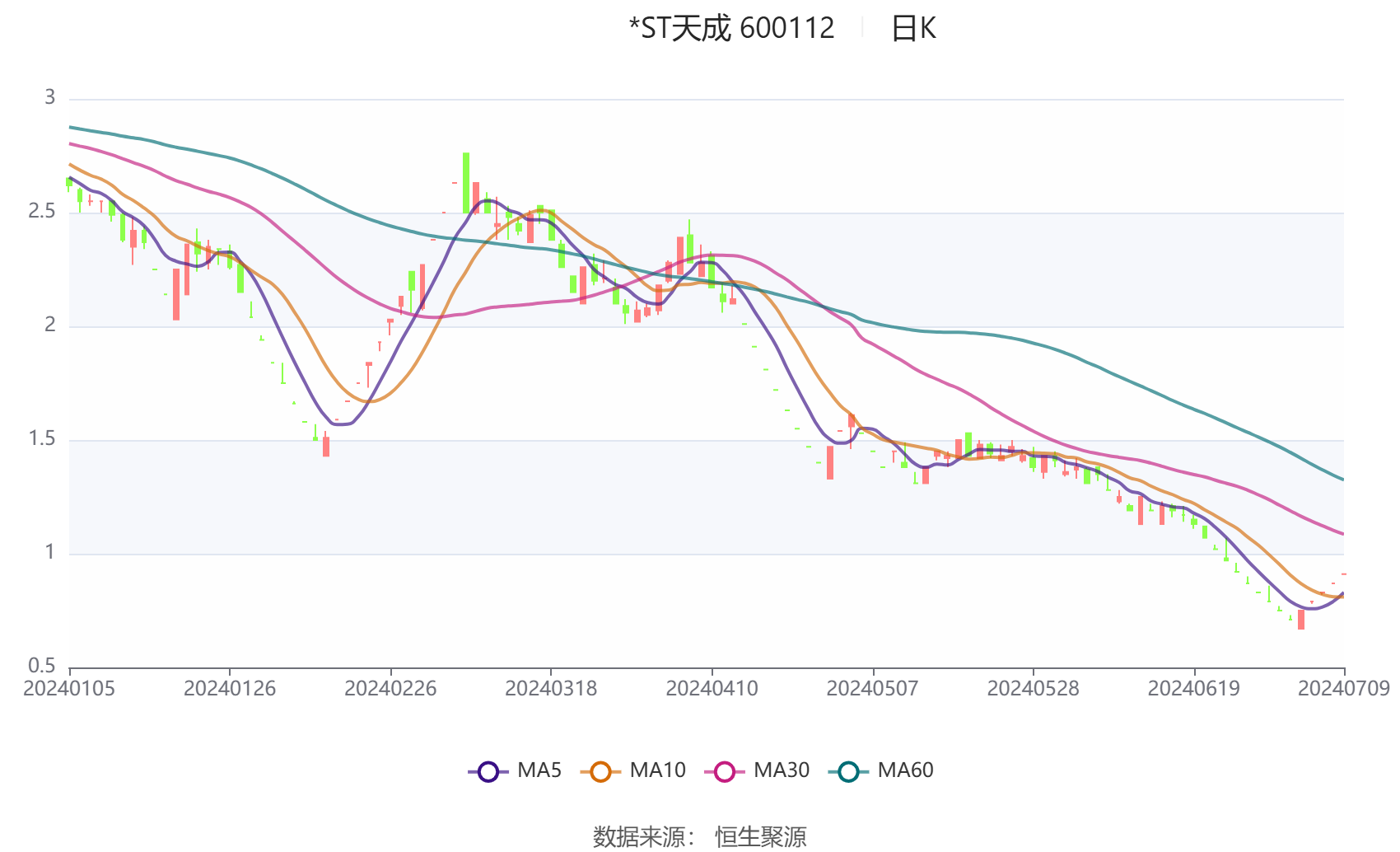Viewport: 1400px width, 852px height.
Task: Click the x-axis date 20240318
Action: [x=551, y=688]
